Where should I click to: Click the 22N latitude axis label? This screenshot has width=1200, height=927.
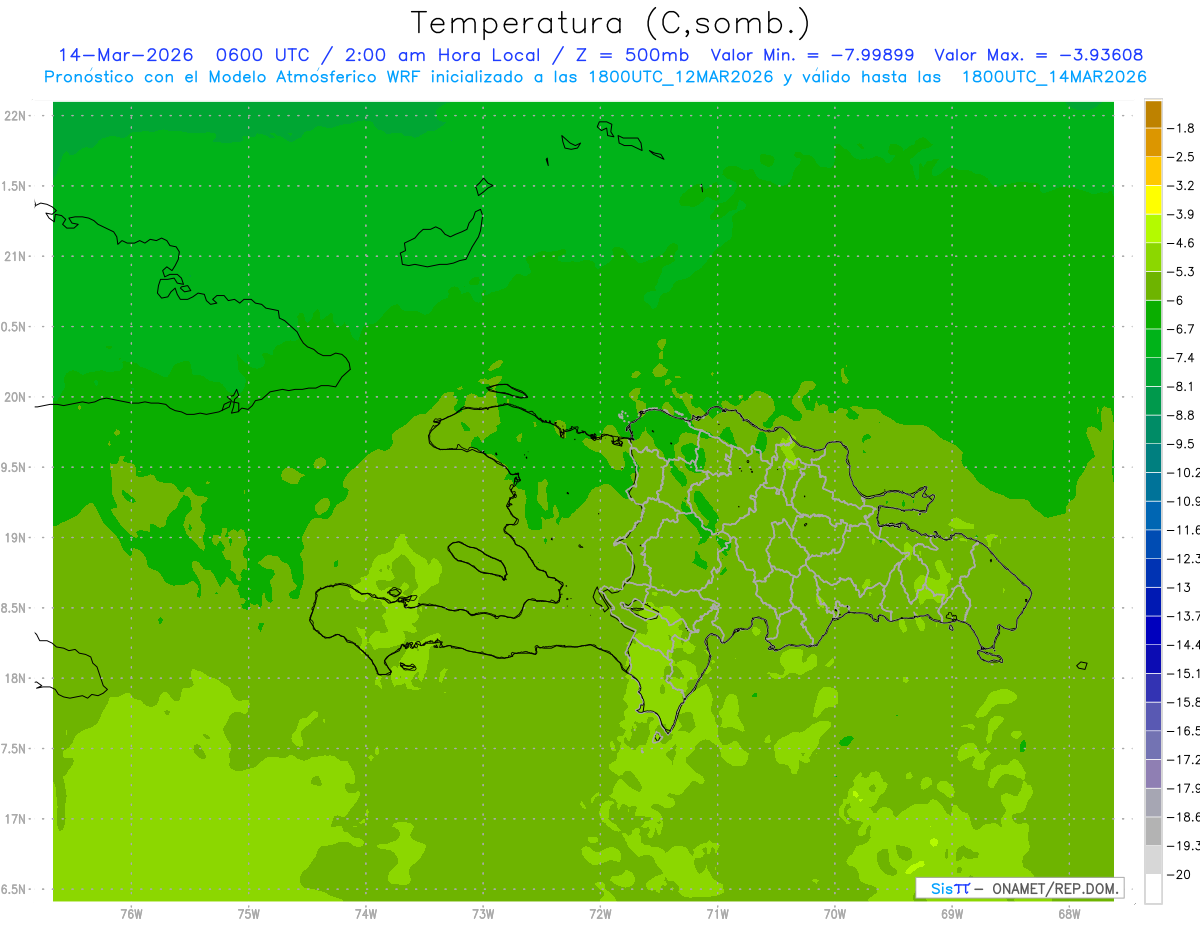click(17, 116)
